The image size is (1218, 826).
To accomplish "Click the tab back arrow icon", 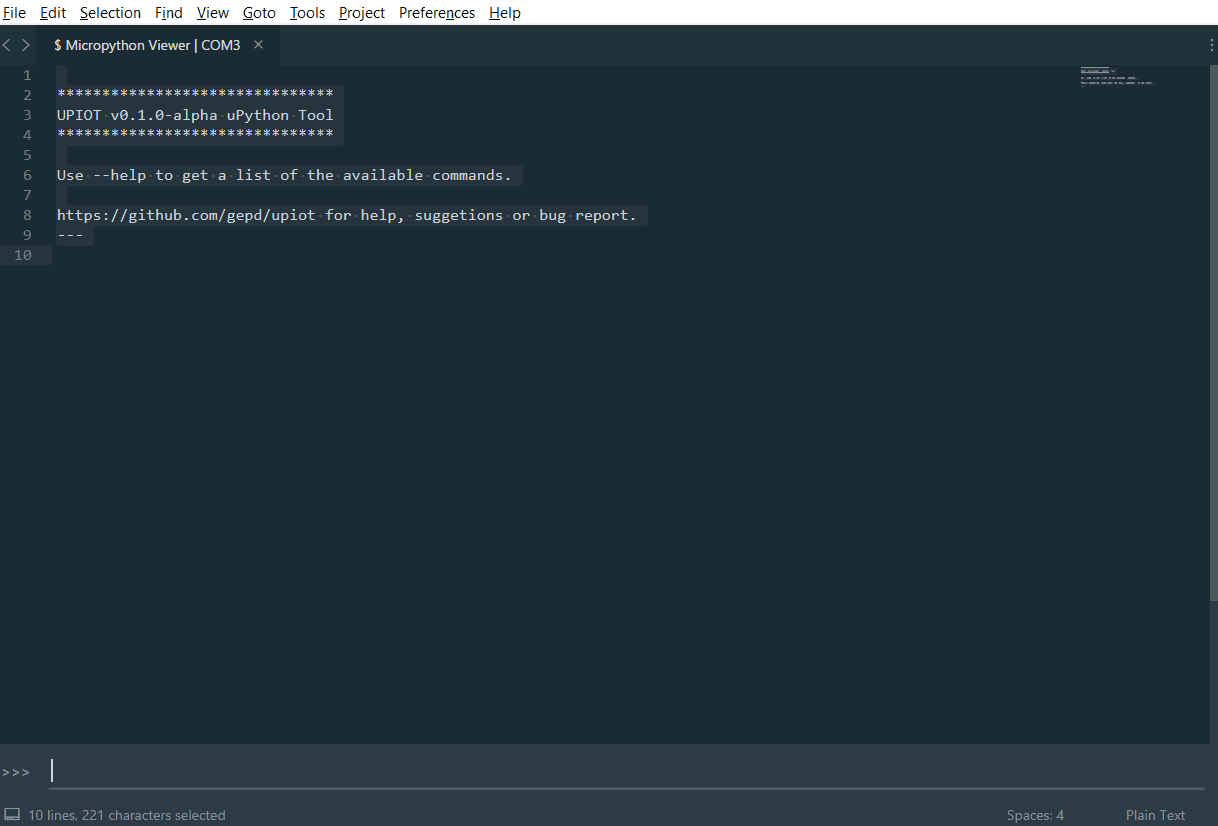I will [x=7, y=45].
